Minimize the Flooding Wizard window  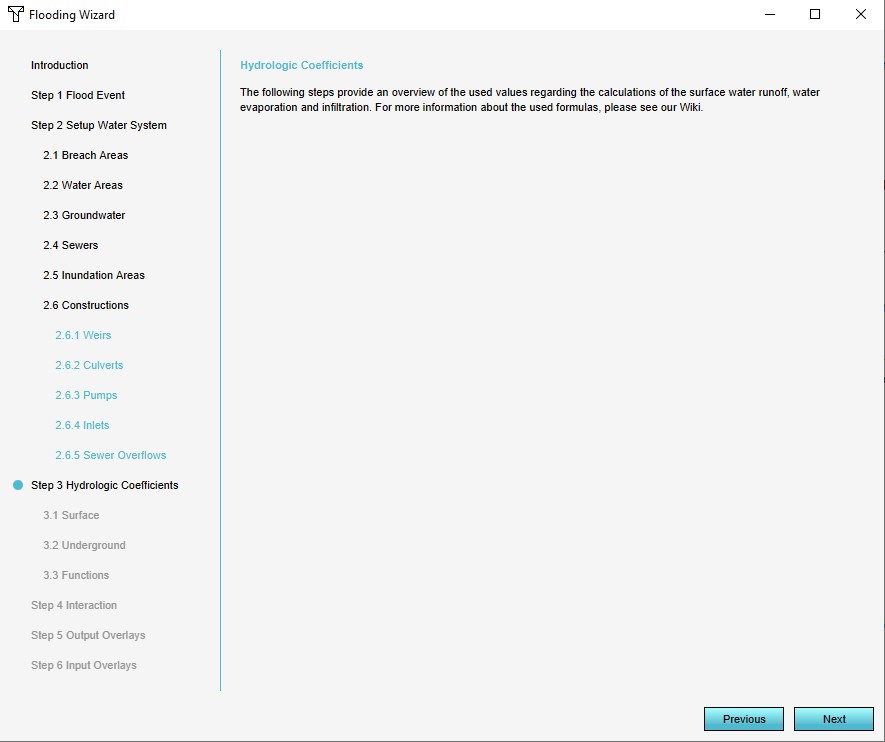point(769,15)
